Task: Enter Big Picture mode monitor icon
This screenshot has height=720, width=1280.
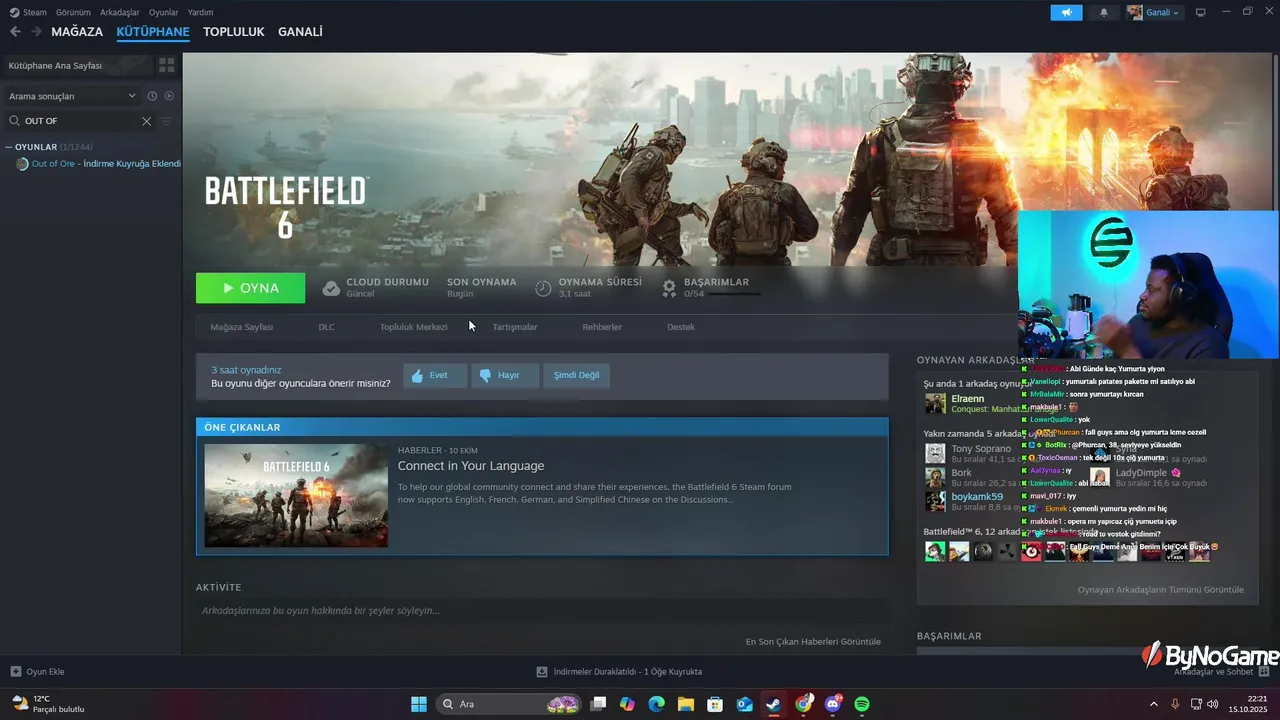Action: coord(1201,13)
